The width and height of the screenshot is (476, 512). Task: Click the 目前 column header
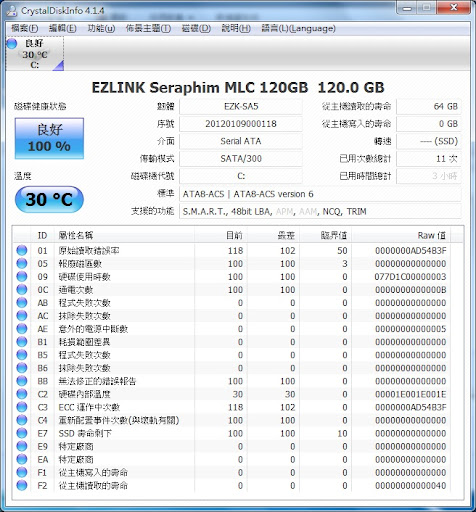221,235
